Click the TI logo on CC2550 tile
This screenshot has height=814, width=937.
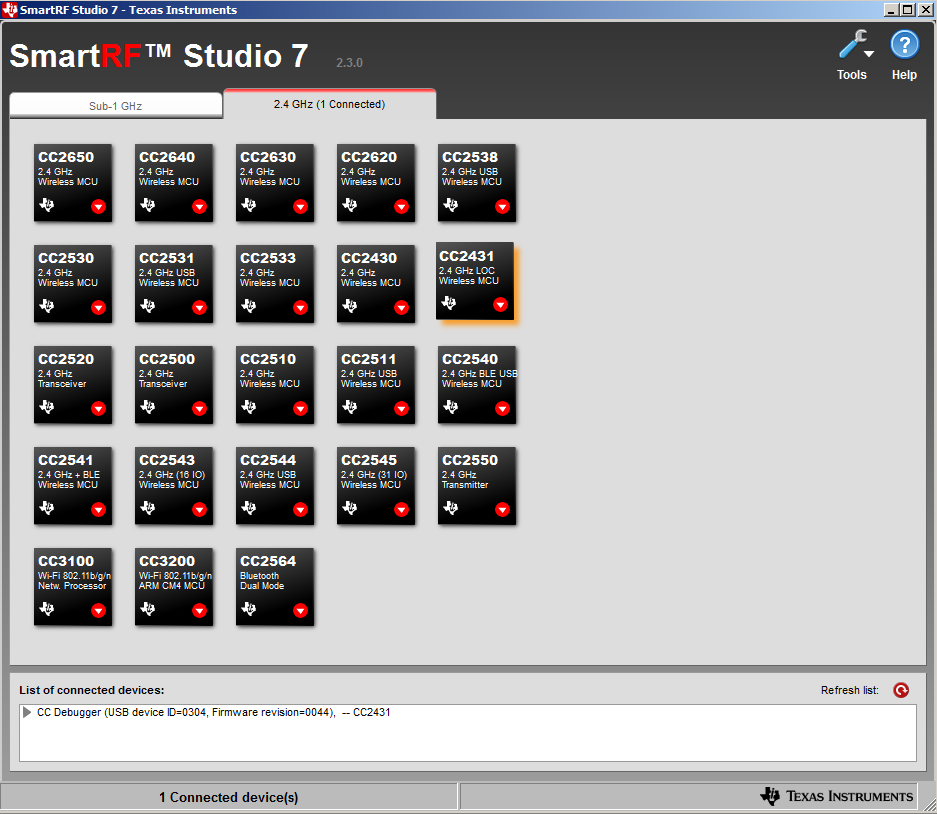click(451, 508)
